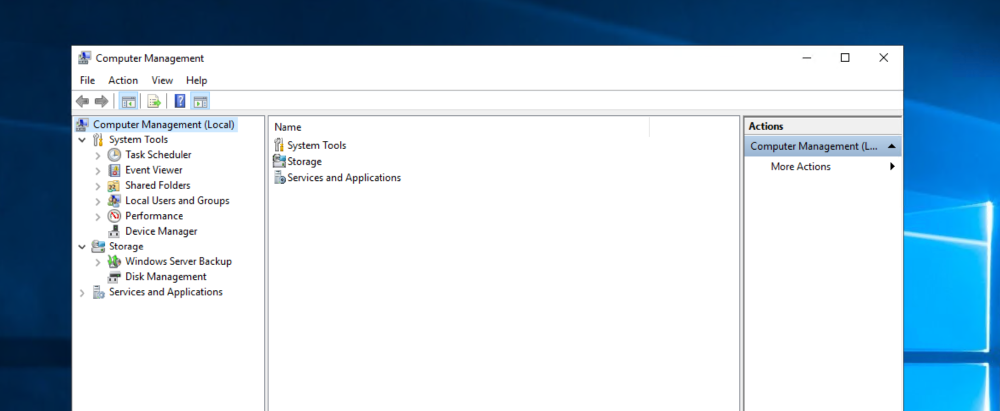Select Windows Server Backup label in tree
1000x411 pixels.
click(179, 261)
